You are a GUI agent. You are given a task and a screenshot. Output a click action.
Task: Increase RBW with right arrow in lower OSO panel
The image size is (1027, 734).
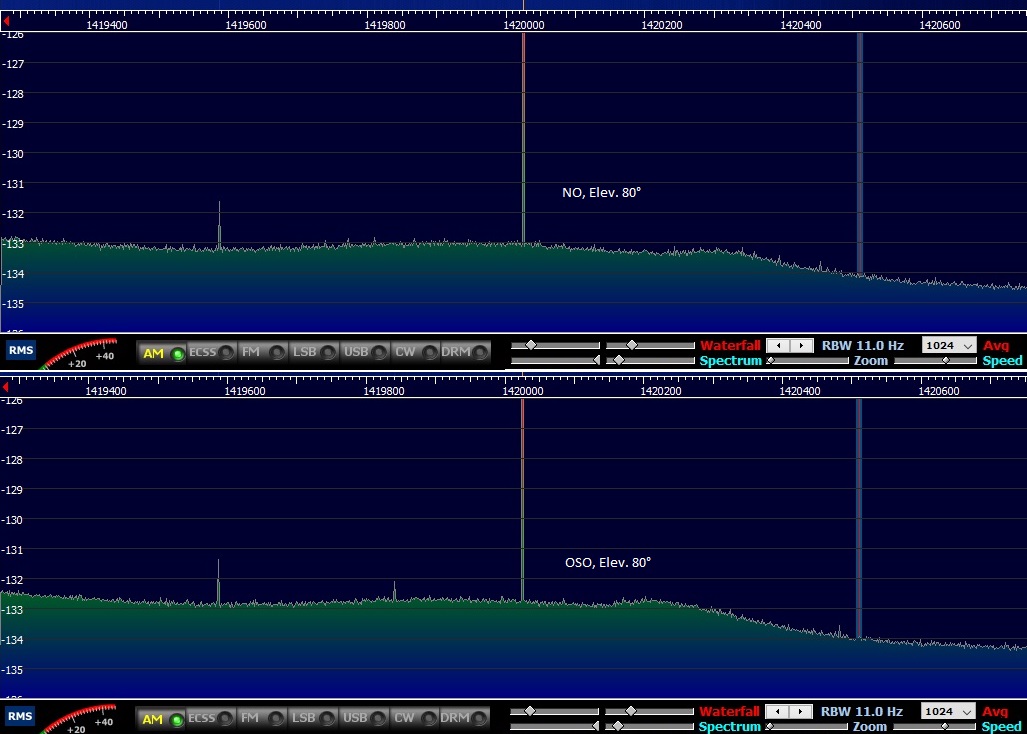800,711
